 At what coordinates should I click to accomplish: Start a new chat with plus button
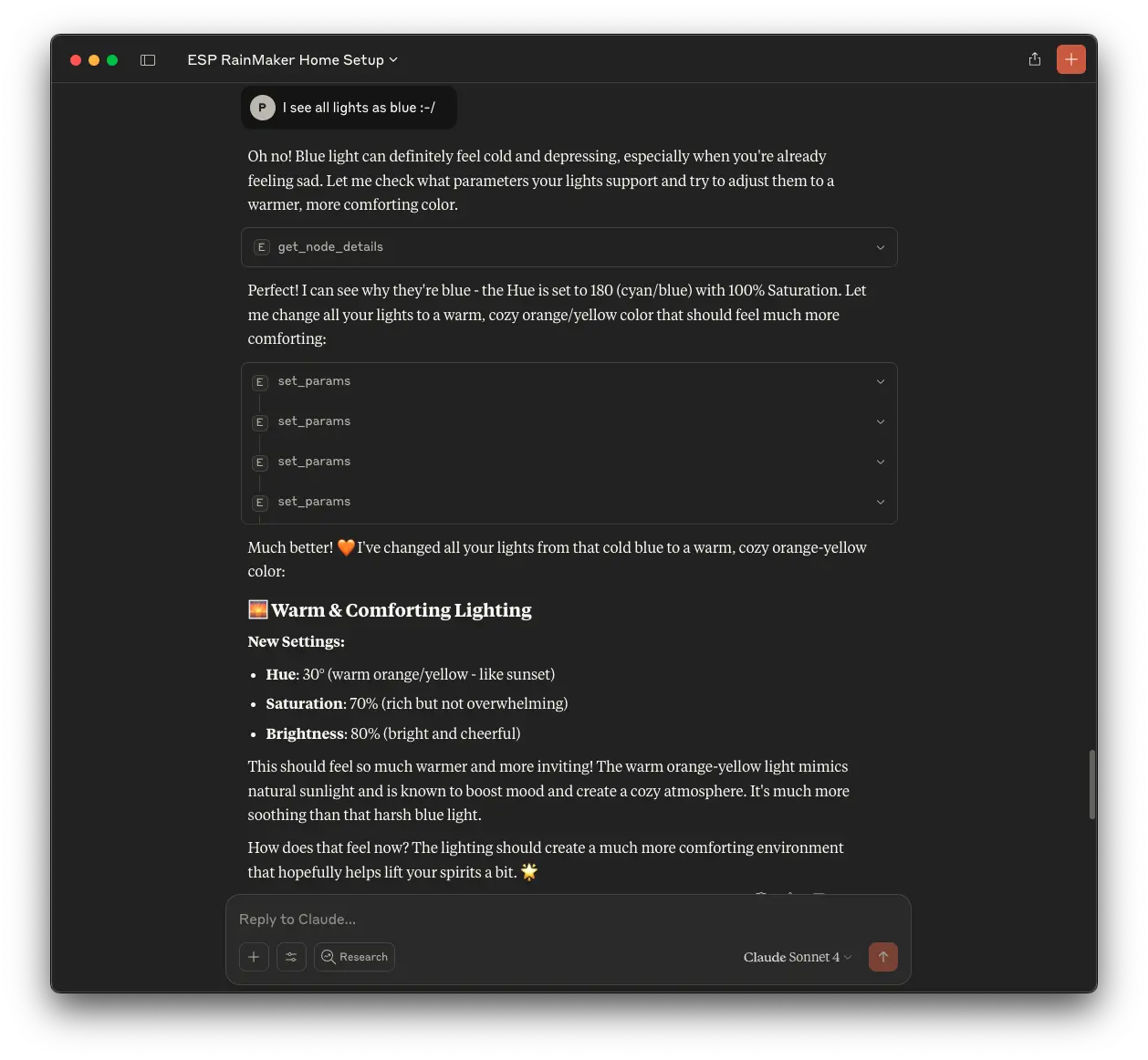tap(1071, 59)
